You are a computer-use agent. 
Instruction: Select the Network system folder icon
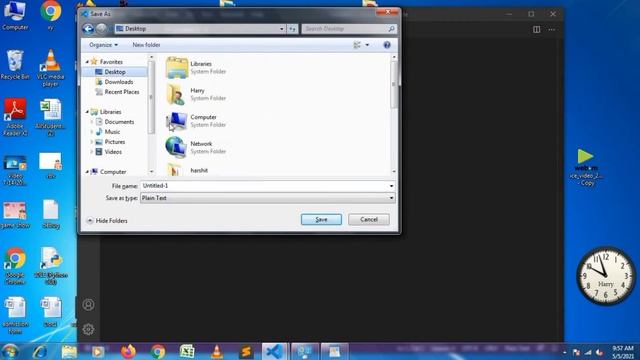177,147
